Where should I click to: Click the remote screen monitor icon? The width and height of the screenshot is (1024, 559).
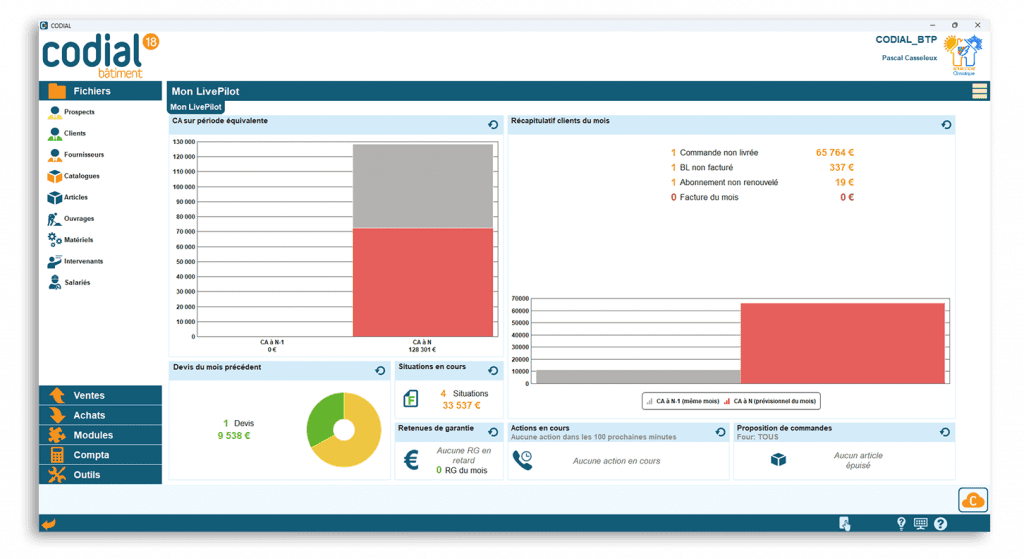tap(921, 524)
